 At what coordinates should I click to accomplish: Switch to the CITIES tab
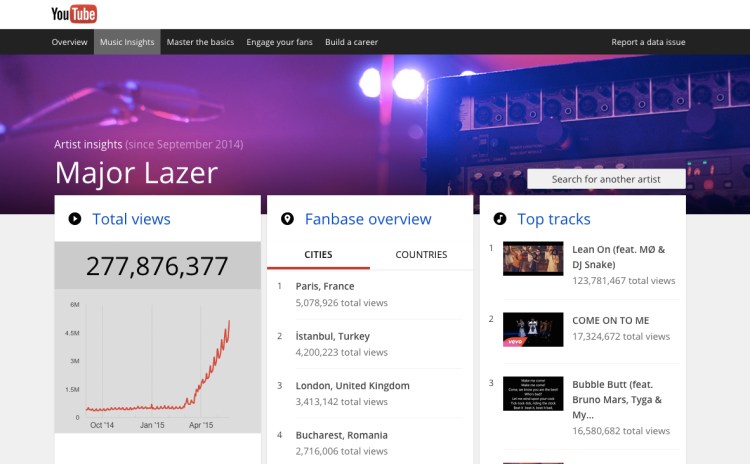(318, 255)
